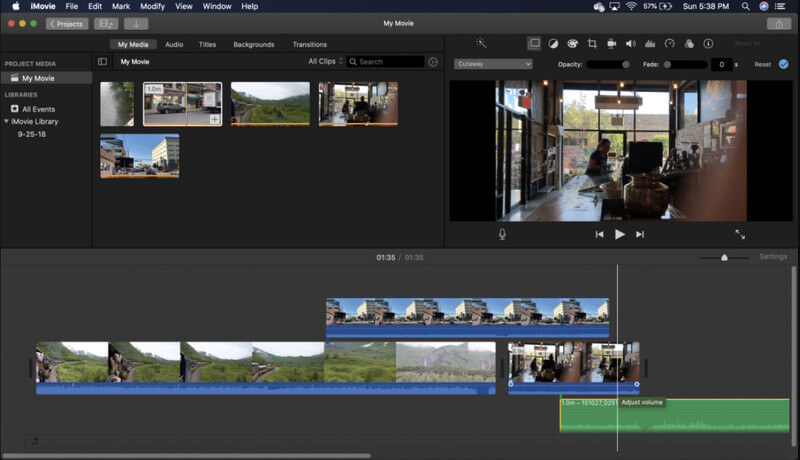This screenshot has width=800, height=460.
Task: Click the blue apply checkmark
Action: pos(783,64)
